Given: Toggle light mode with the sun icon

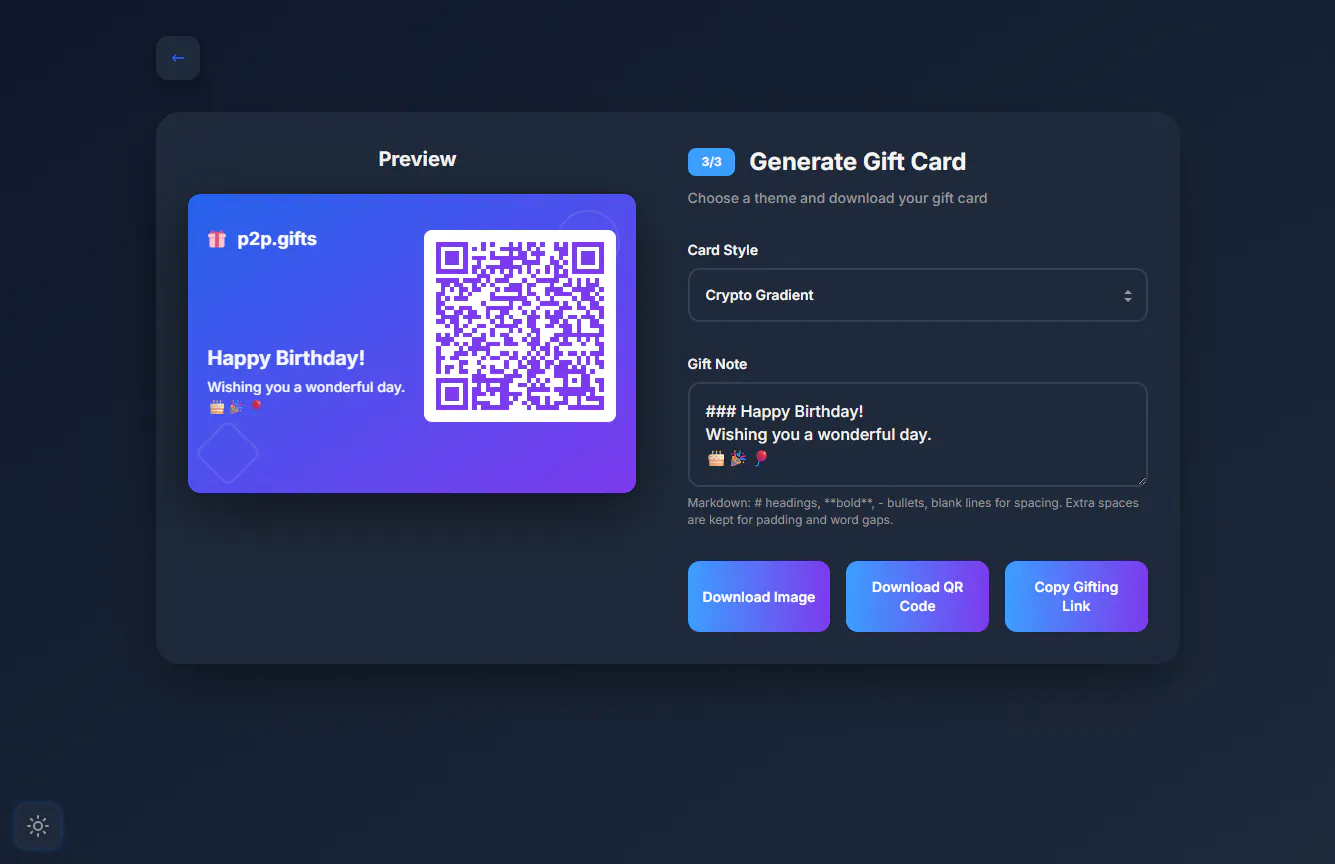Looking at the screenshot, I should [38, 826].
